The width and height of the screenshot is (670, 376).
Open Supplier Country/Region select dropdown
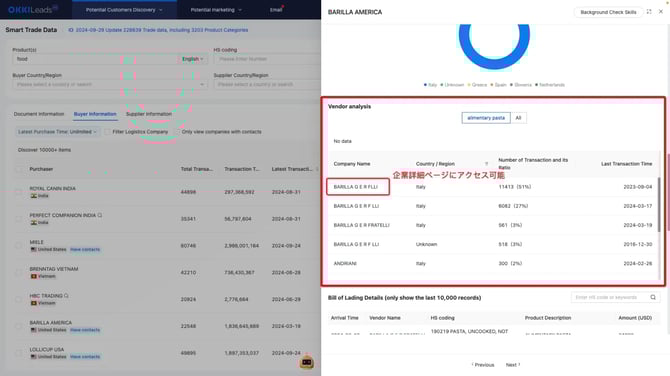(x=267, y=85)
